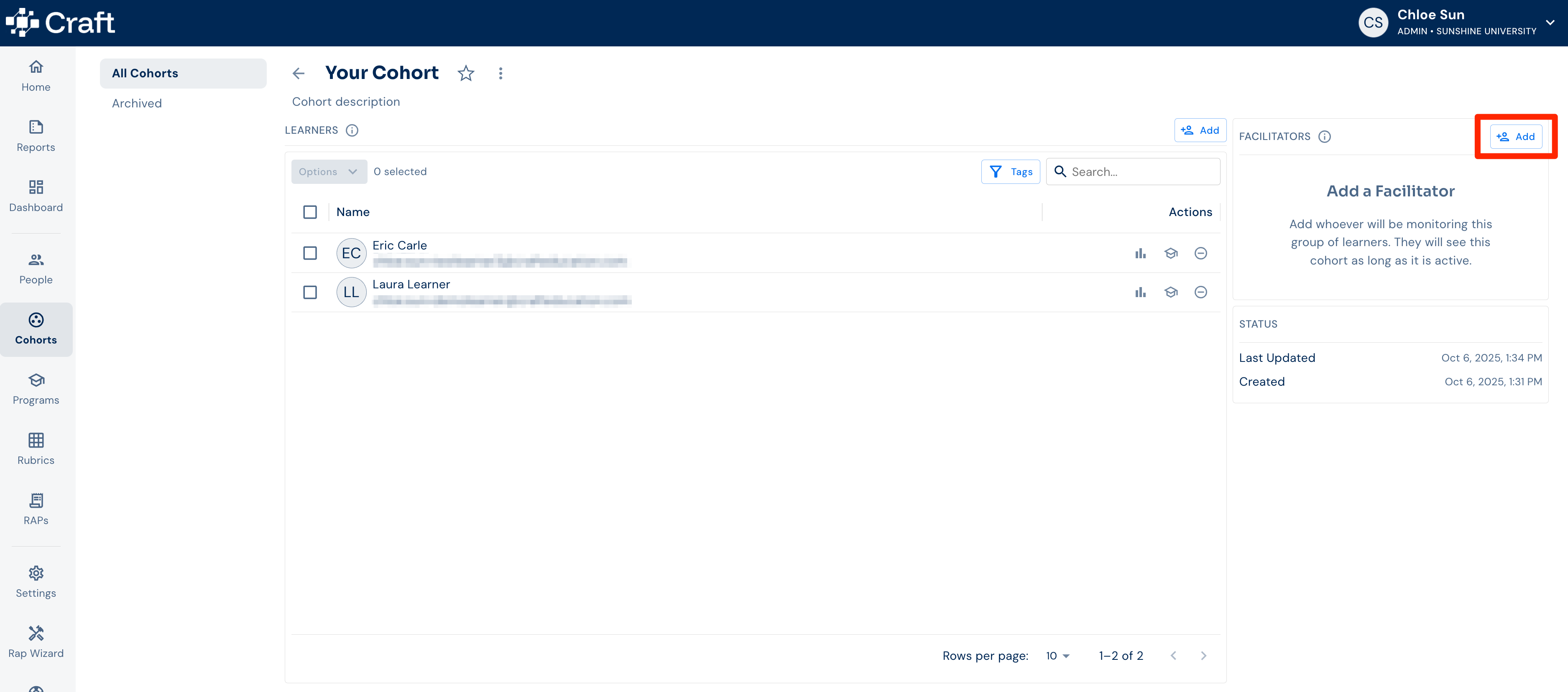The height and width of the screenshot is (692, 1568).
Task: Remove Eric Carle from cohort
Action: click(x=1200, y=253)
